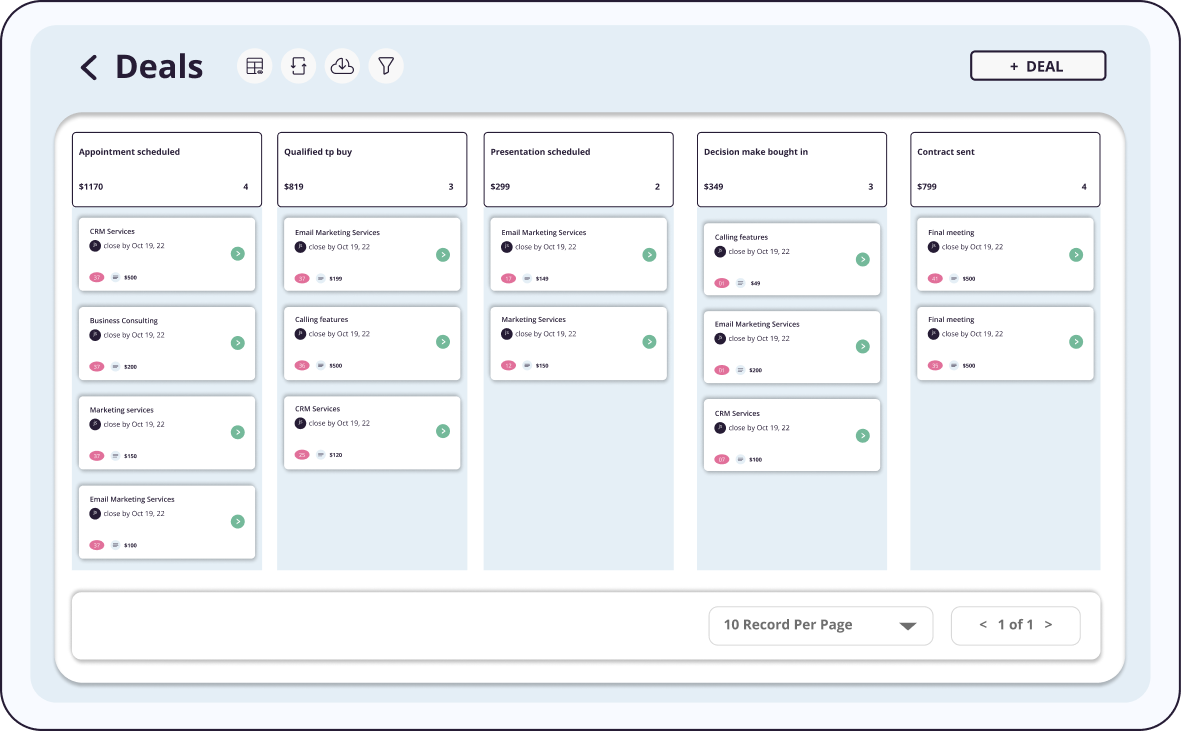Screen dimensions: 1181x731
Task: Expand the 10 Record Per Page dropdown
Action: coord(820,625)
